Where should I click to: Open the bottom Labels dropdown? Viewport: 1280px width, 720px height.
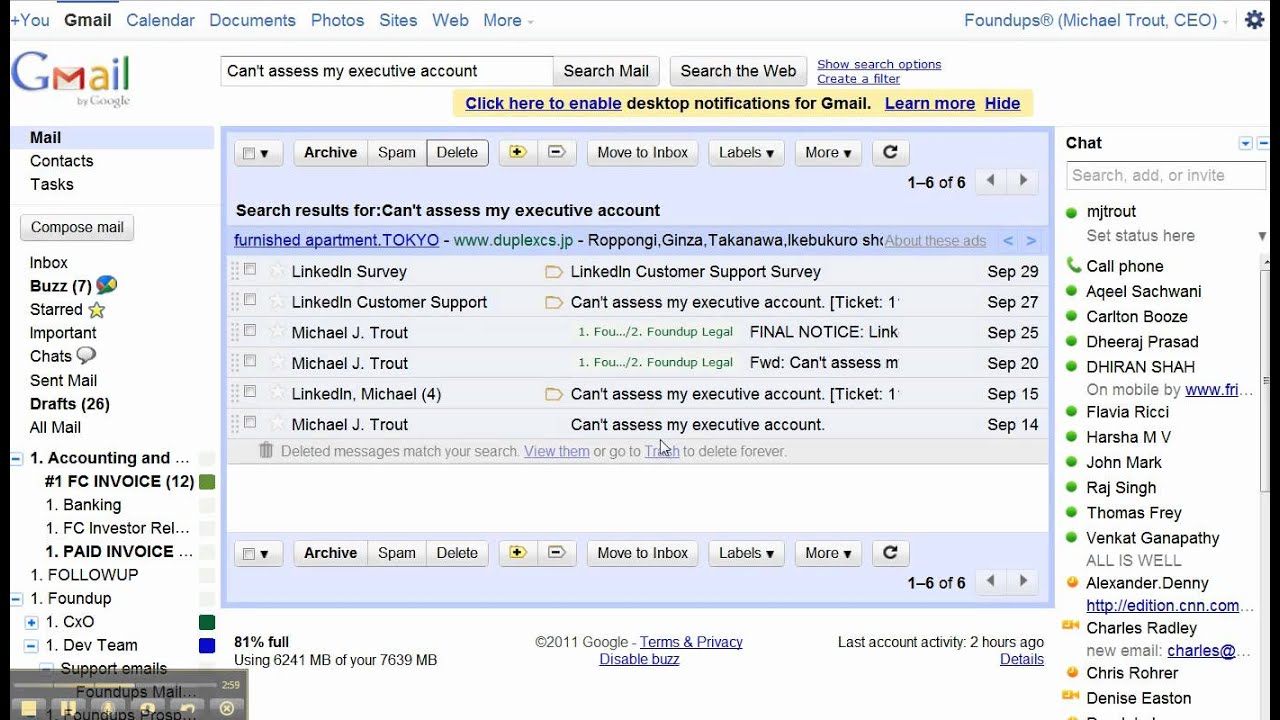[x=746, y=552]
